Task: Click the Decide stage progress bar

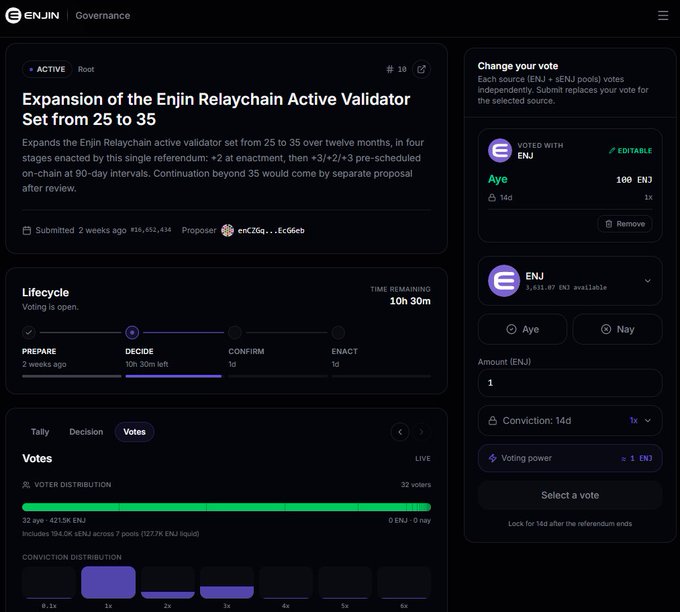Action: (173, 376)
